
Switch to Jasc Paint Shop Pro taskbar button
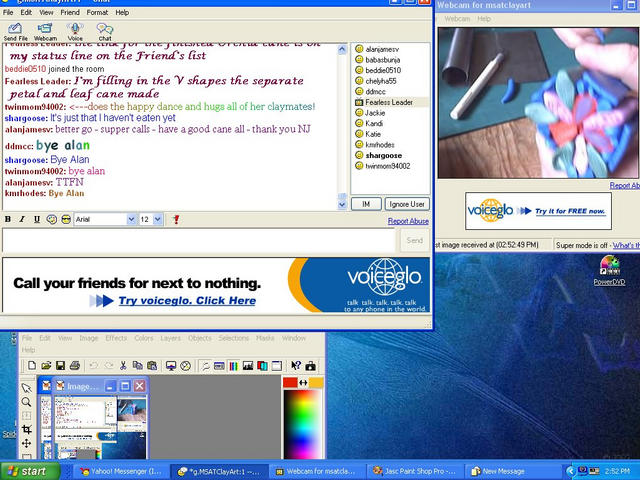414,471
